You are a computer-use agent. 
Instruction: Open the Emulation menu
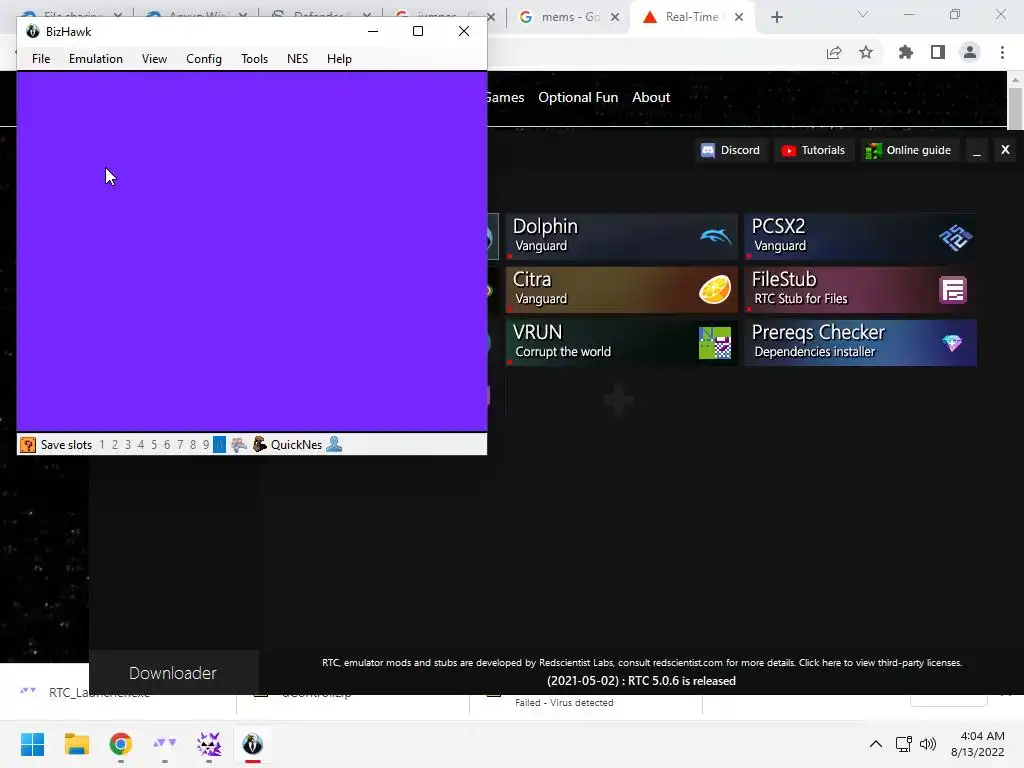coord(95,59)
